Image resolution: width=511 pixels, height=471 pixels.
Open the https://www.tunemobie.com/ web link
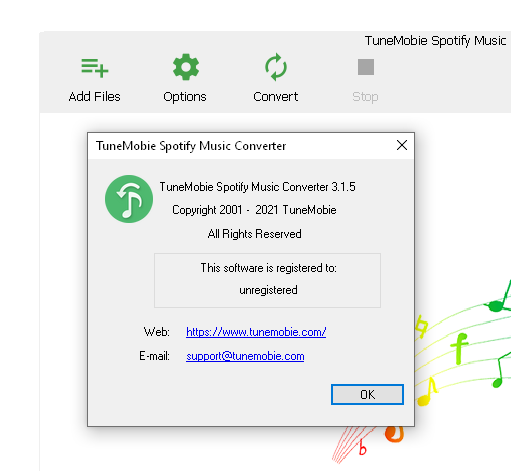click(x=256, y=332)
